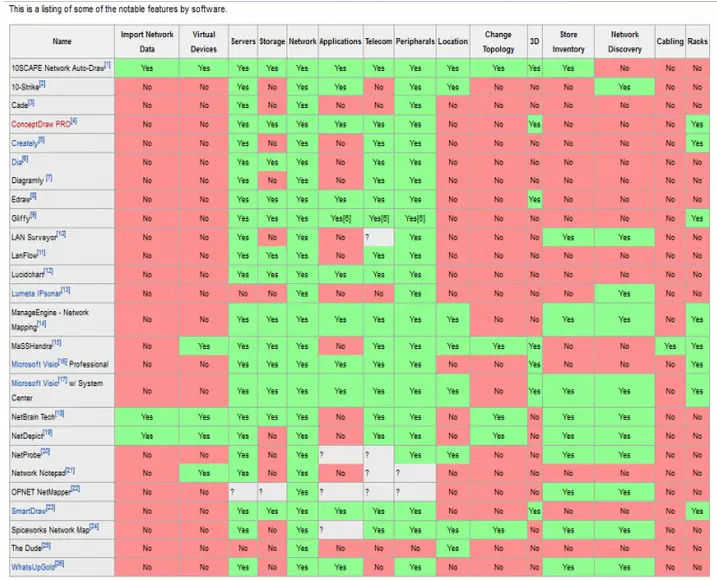This screenshot has height=580, width=717.
Task: Click the Gliffy row name
Action: point(21,219)
